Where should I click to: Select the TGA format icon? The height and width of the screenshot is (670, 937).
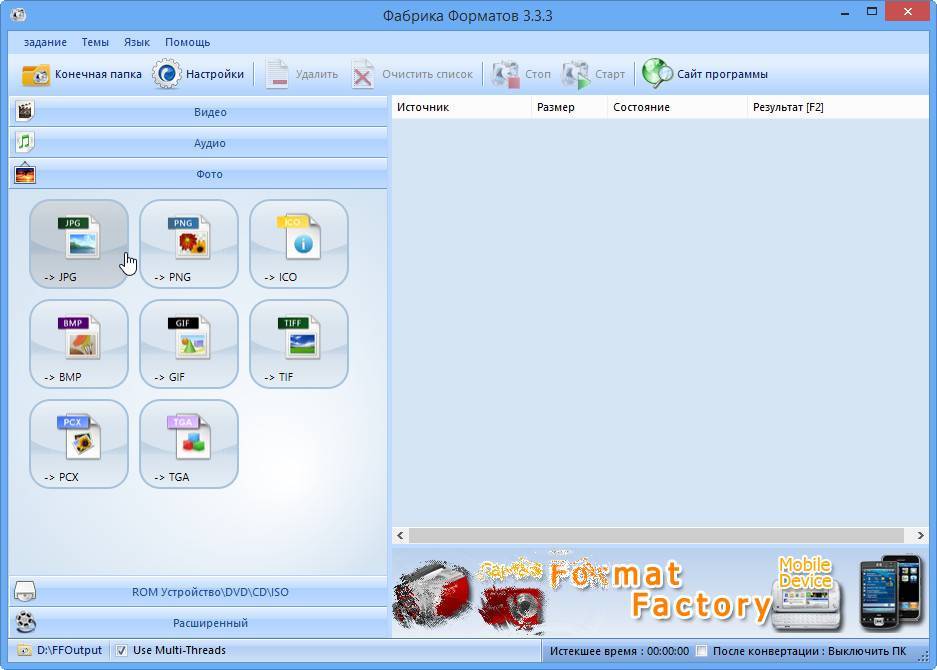[x=189, y=443]
